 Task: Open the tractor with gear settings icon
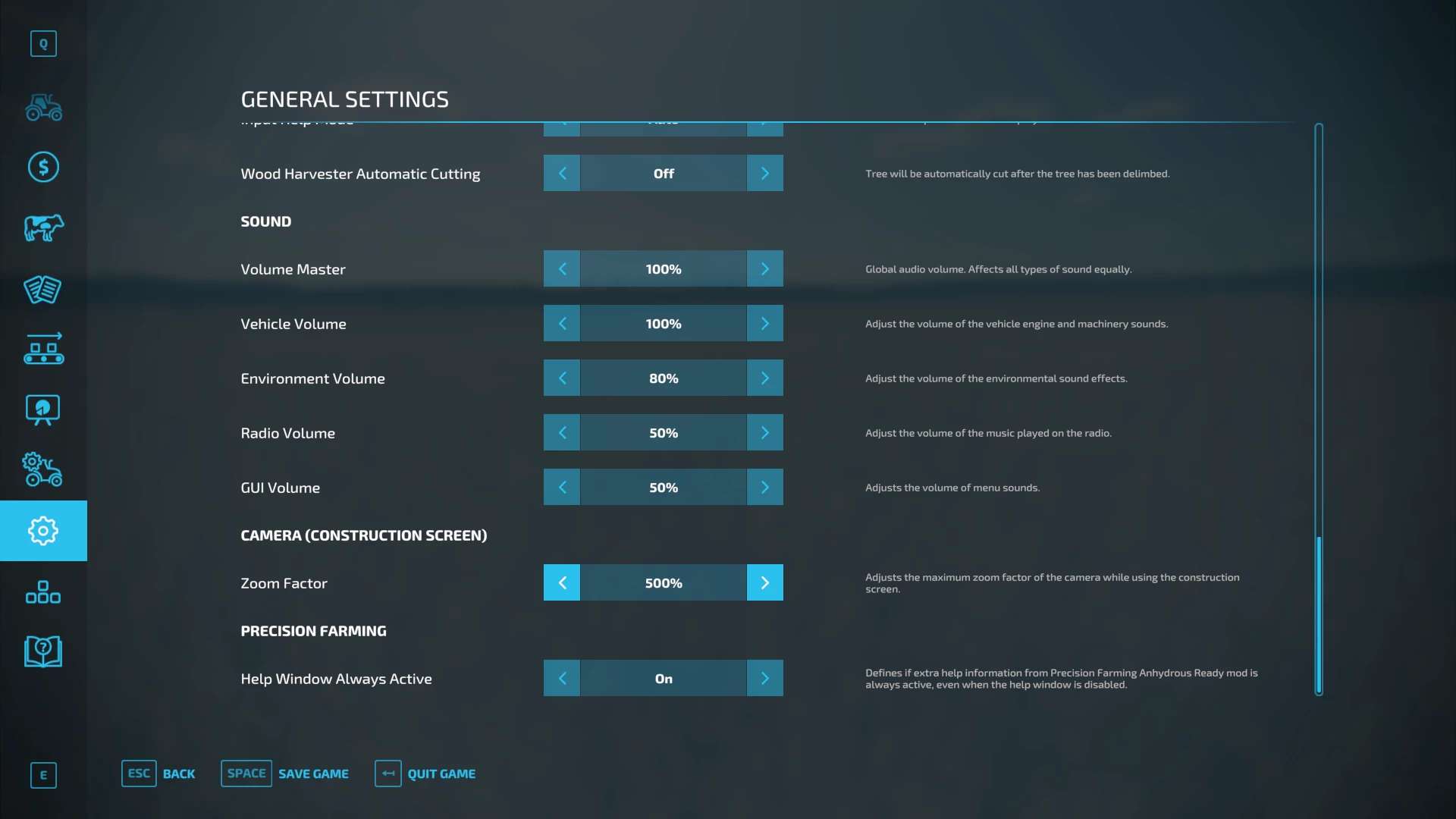[43, 470]
